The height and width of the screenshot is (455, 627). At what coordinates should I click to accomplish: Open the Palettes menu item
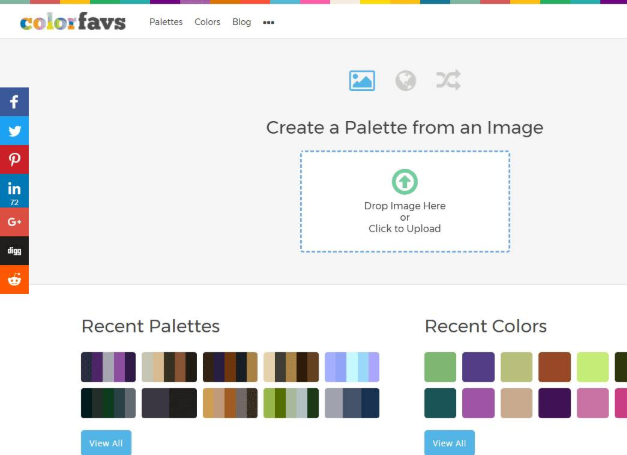point(166,22)
